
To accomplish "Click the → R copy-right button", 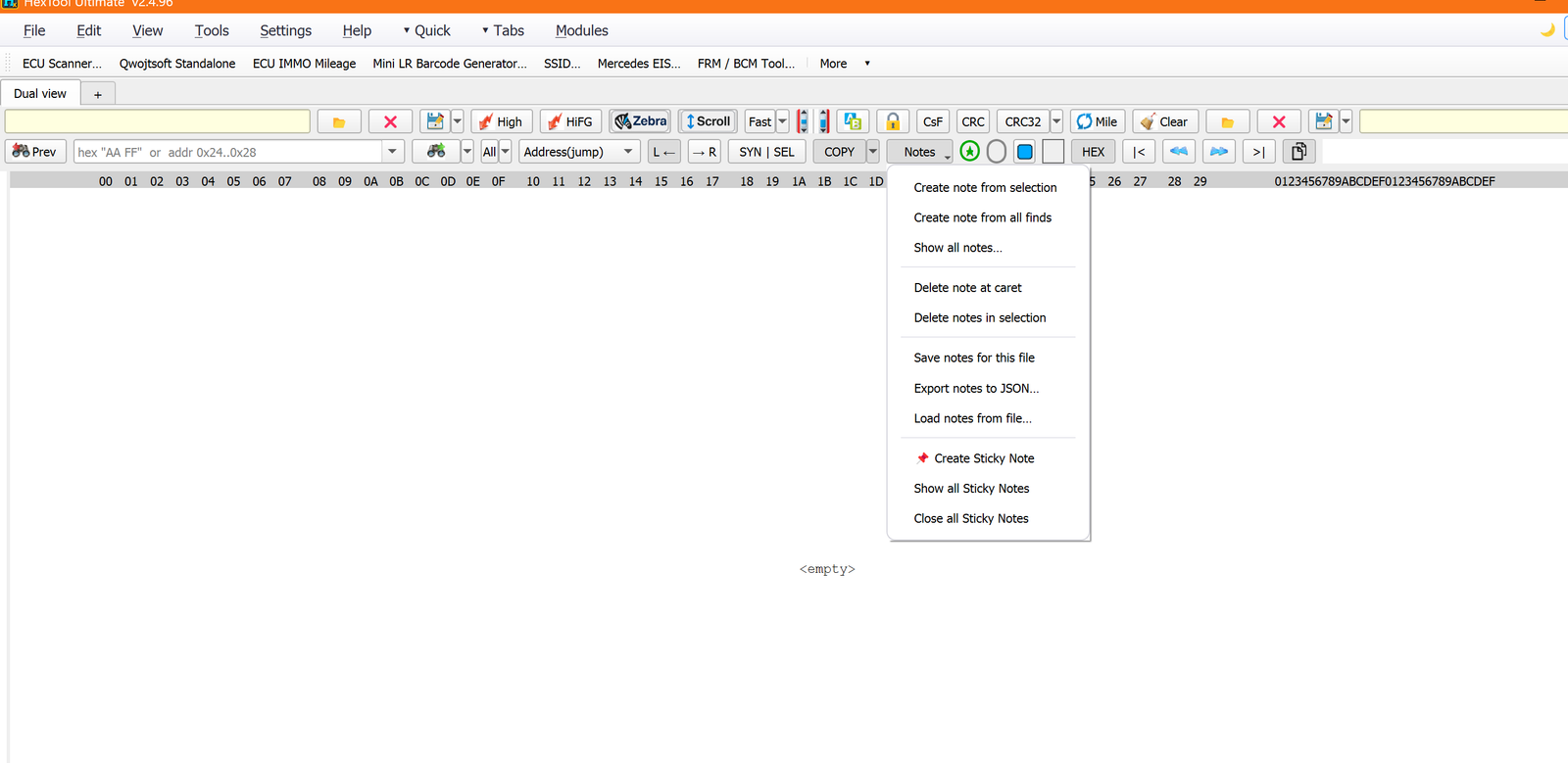I will click(x=705, y=152).
